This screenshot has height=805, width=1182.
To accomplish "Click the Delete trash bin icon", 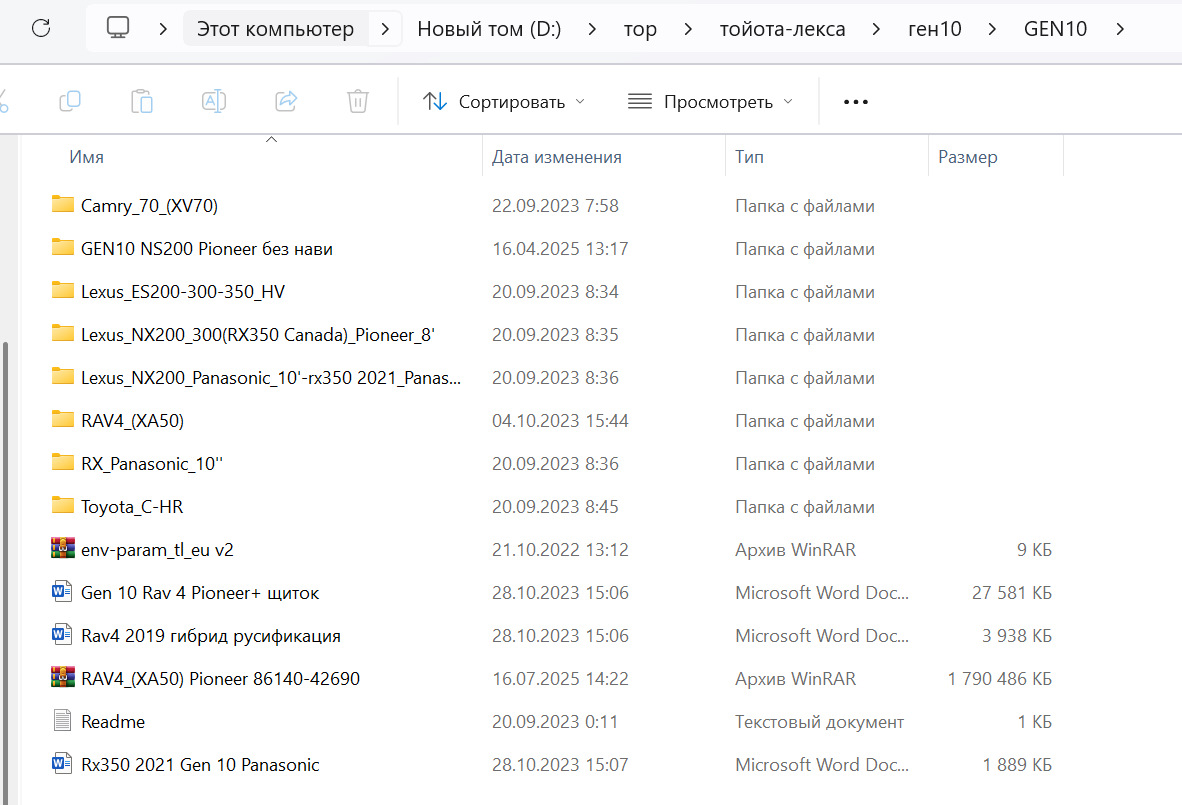I will 358,101.
